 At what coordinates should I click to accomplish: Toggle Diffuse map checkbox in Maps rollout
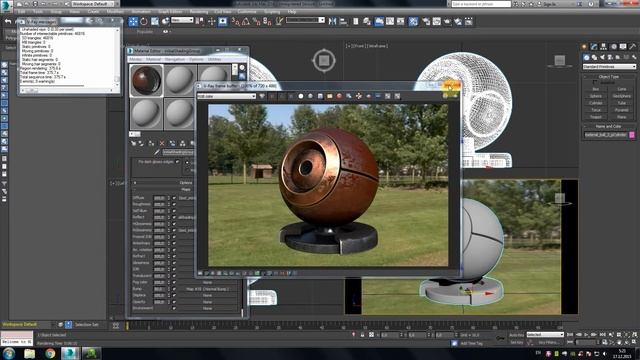tap(174, 198)
